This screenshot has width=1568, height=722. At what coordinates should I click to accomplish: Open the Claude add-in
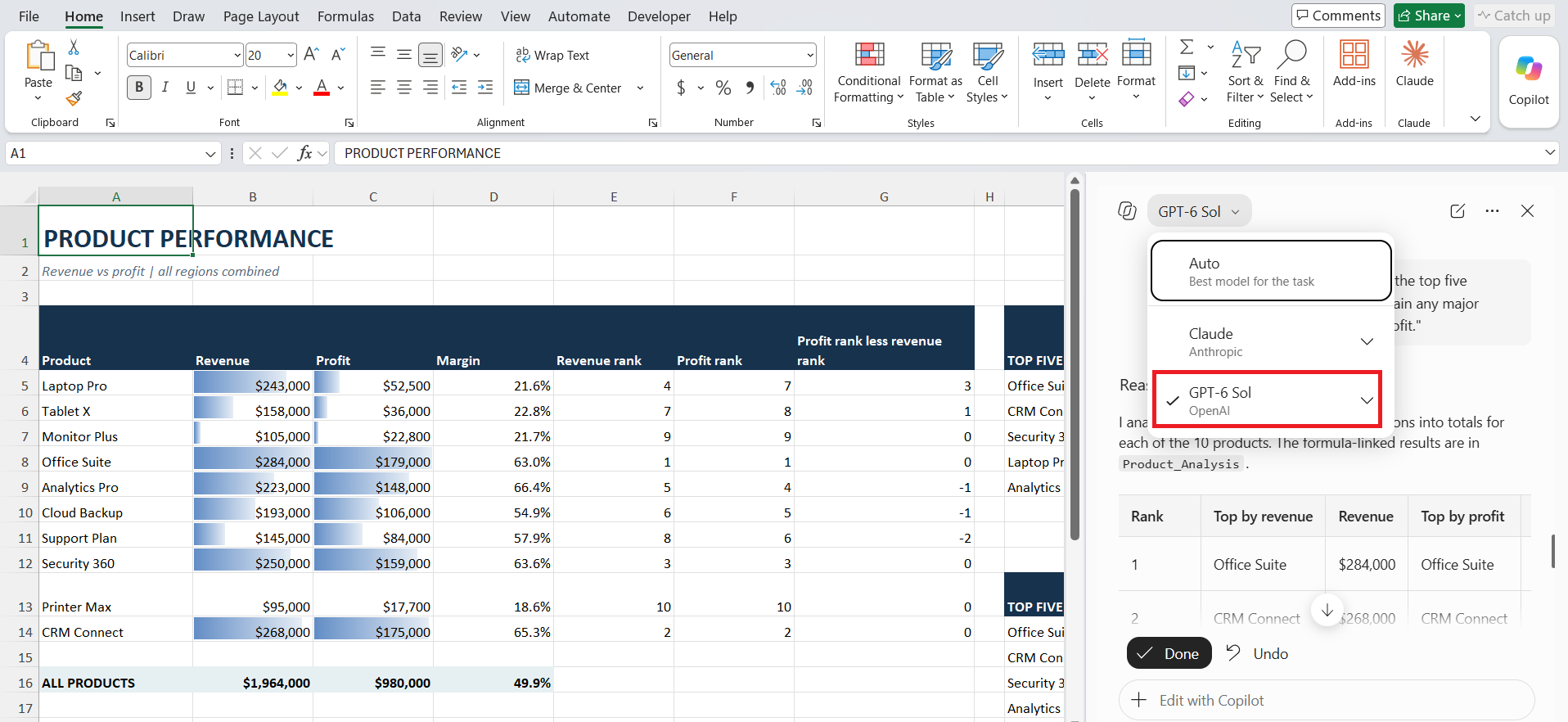pyautogui.click(x=1414, y=65)
